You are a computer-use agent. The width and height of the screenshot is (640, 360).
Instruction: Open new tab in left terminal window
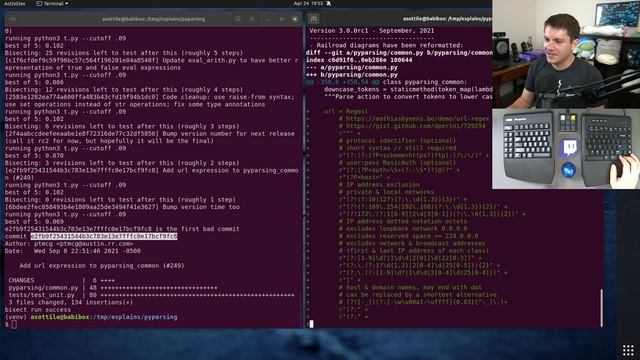(13, 19)
